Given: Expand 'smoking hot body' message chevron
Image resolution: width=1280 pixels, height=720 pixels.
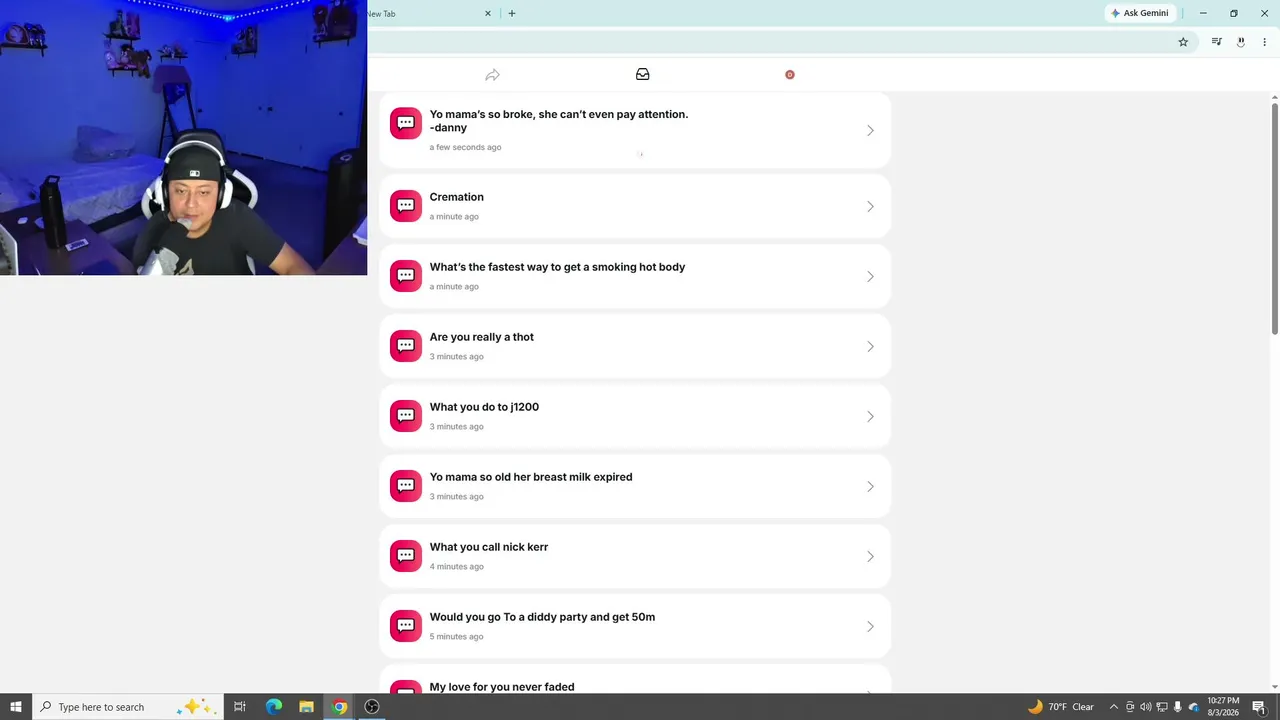Looking at the screenshot, I should tap(870, 276).
